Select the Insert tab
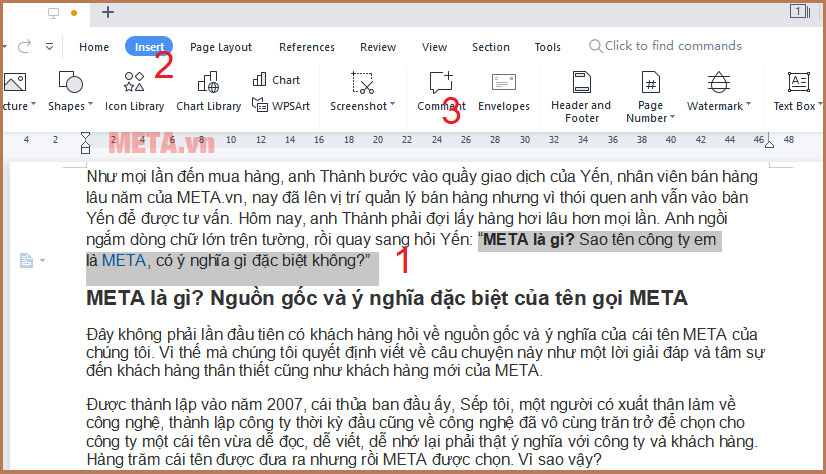 click(x=149, y=47)
